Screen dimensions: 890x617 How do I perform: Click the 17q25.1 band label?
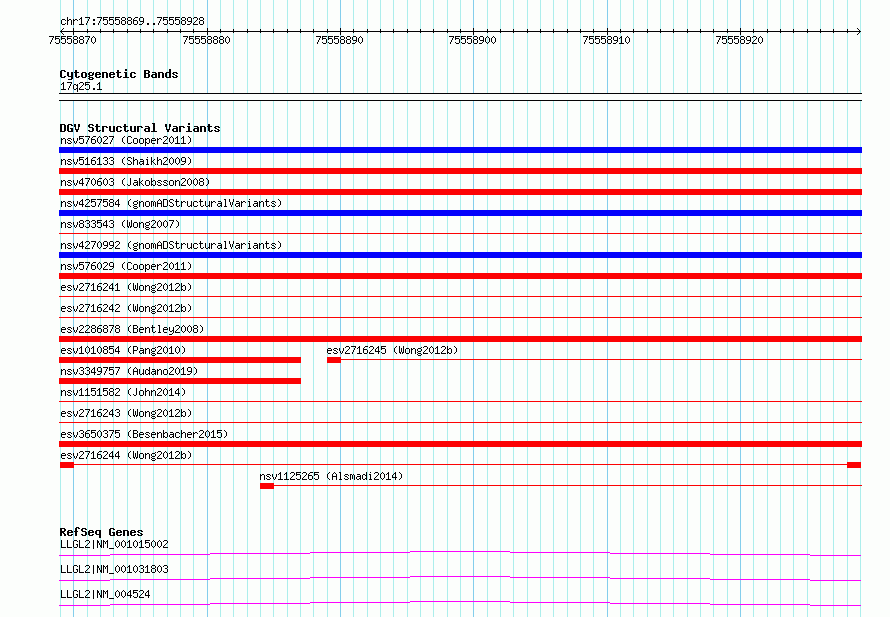(x=81, y=86)
